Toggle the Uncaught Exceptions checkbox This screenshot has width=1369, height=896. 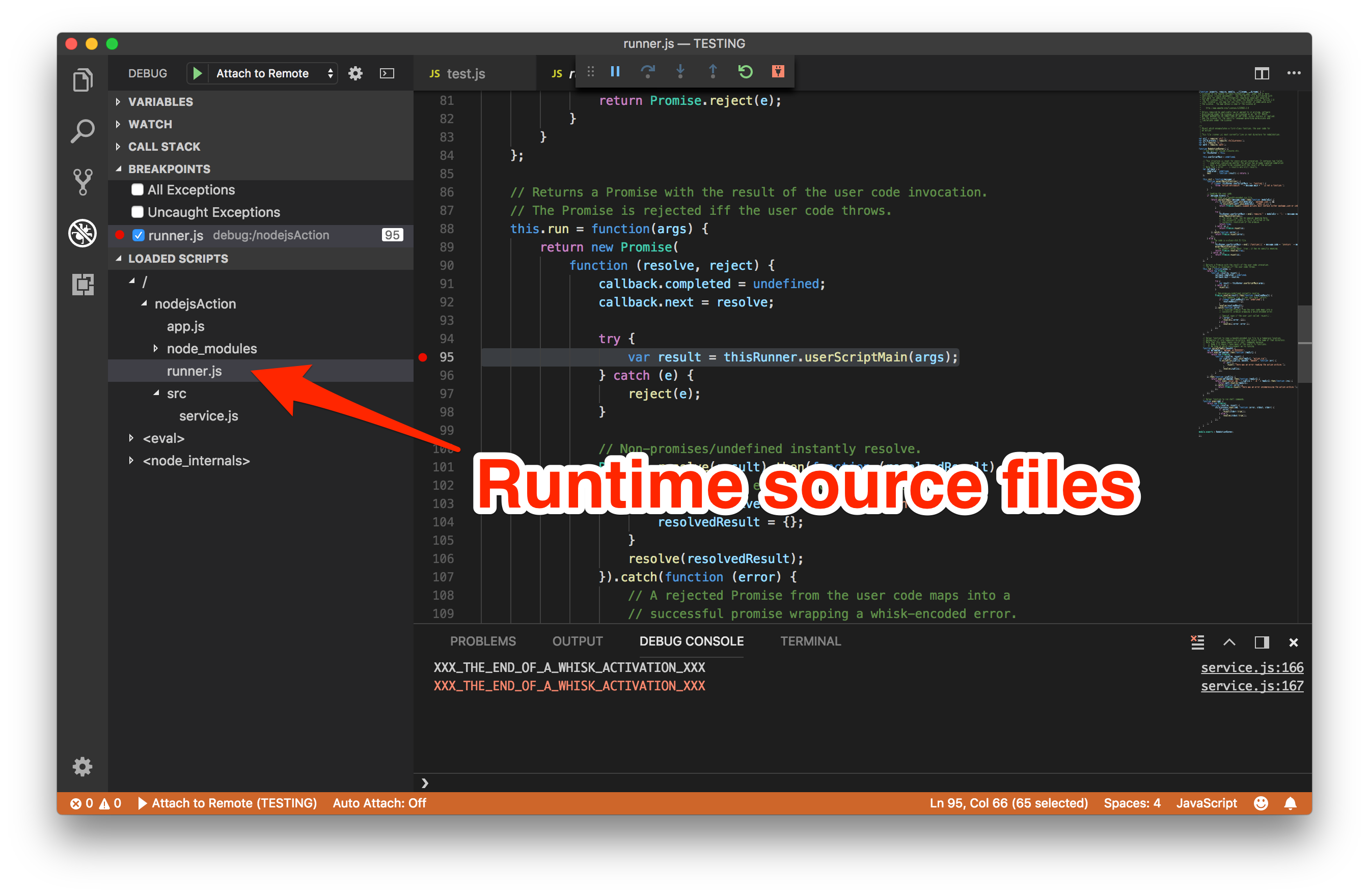[x=139, y=212]
